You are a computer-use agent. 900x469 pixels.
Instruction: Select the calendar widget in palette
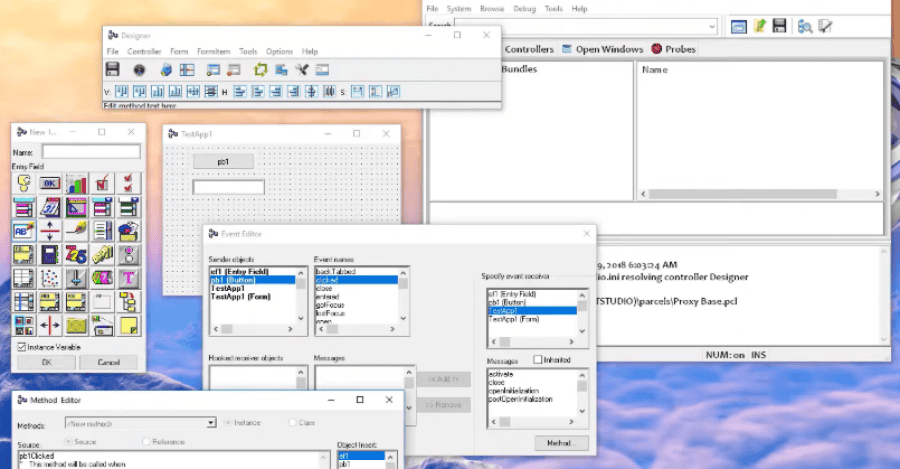[x=50, y=207]
